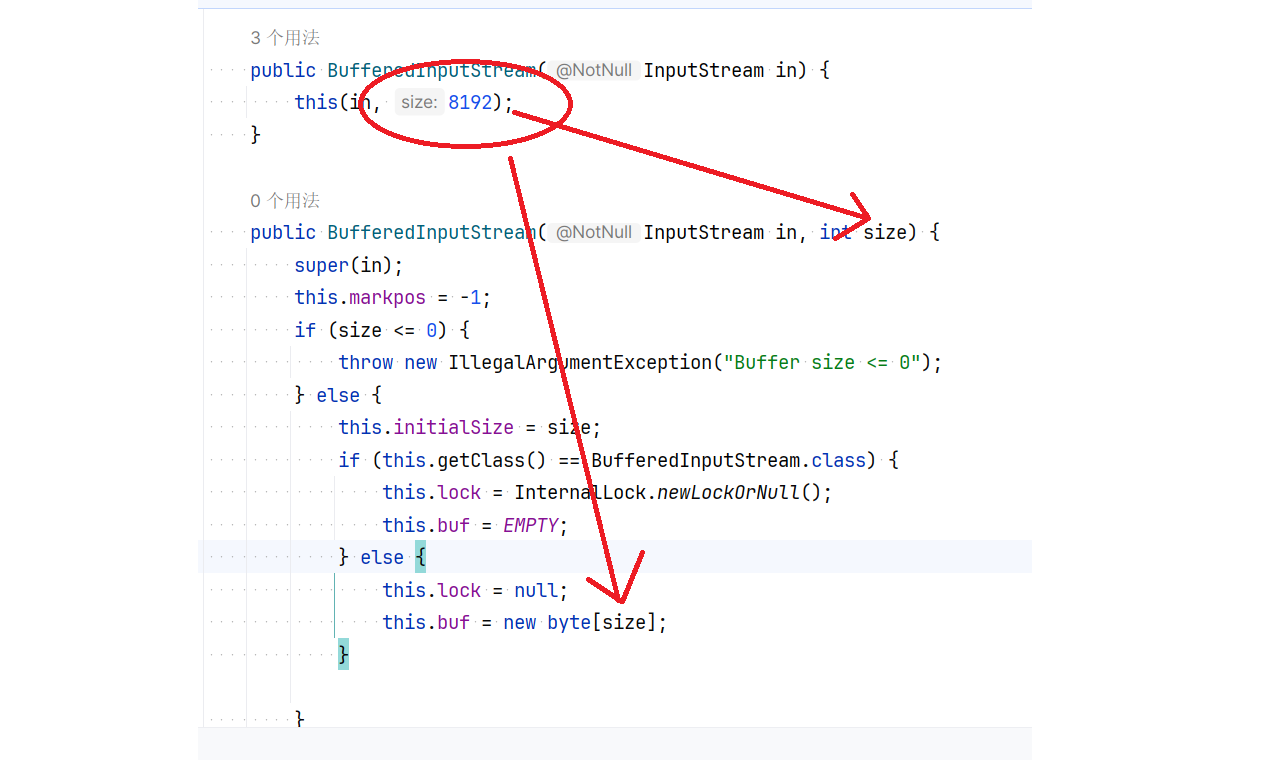
Task: Click the highlighted opening brace after else
Action: [x=421, y=557]
